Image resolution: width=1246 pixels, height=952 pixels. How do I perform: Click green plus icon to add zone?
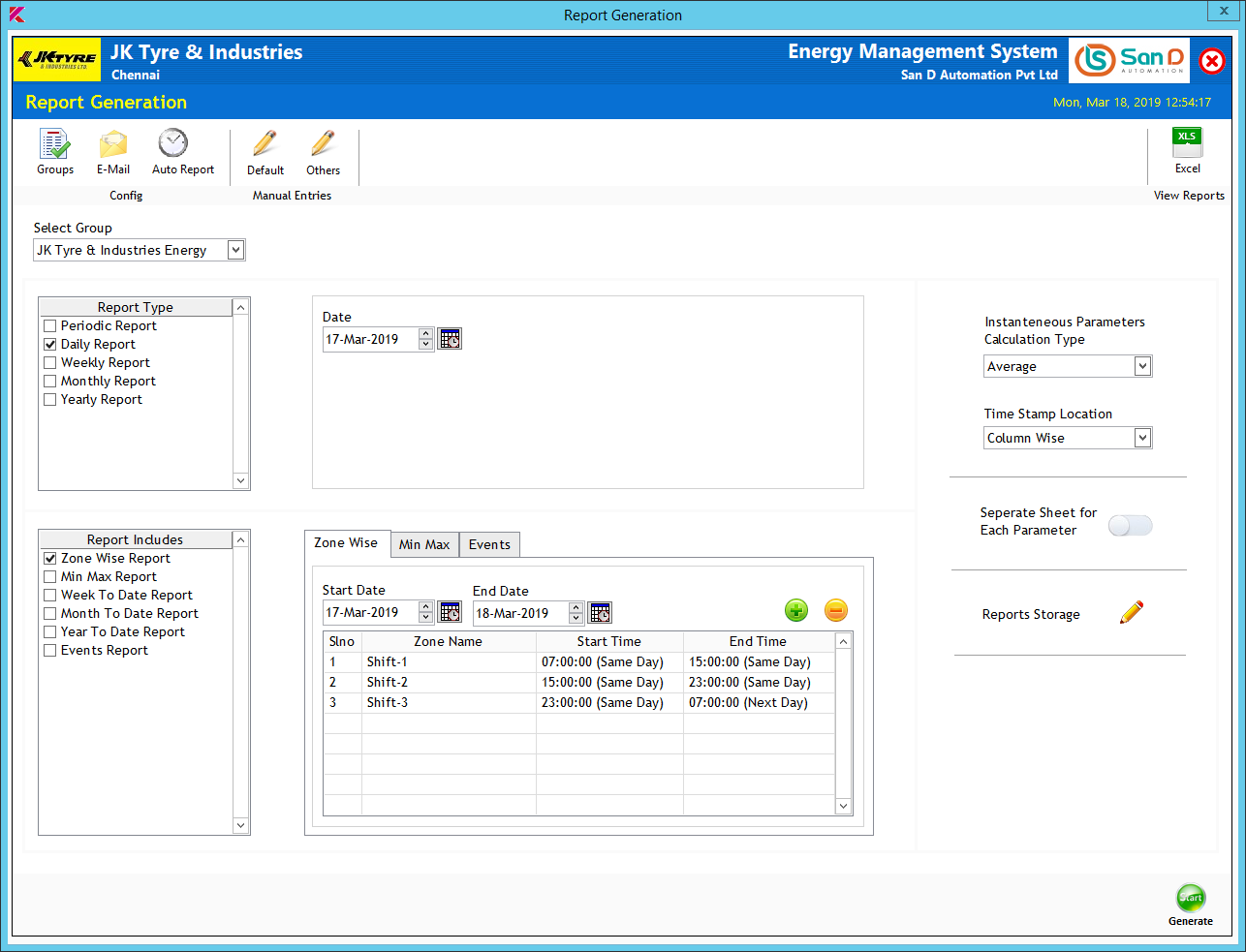(796, 610)
